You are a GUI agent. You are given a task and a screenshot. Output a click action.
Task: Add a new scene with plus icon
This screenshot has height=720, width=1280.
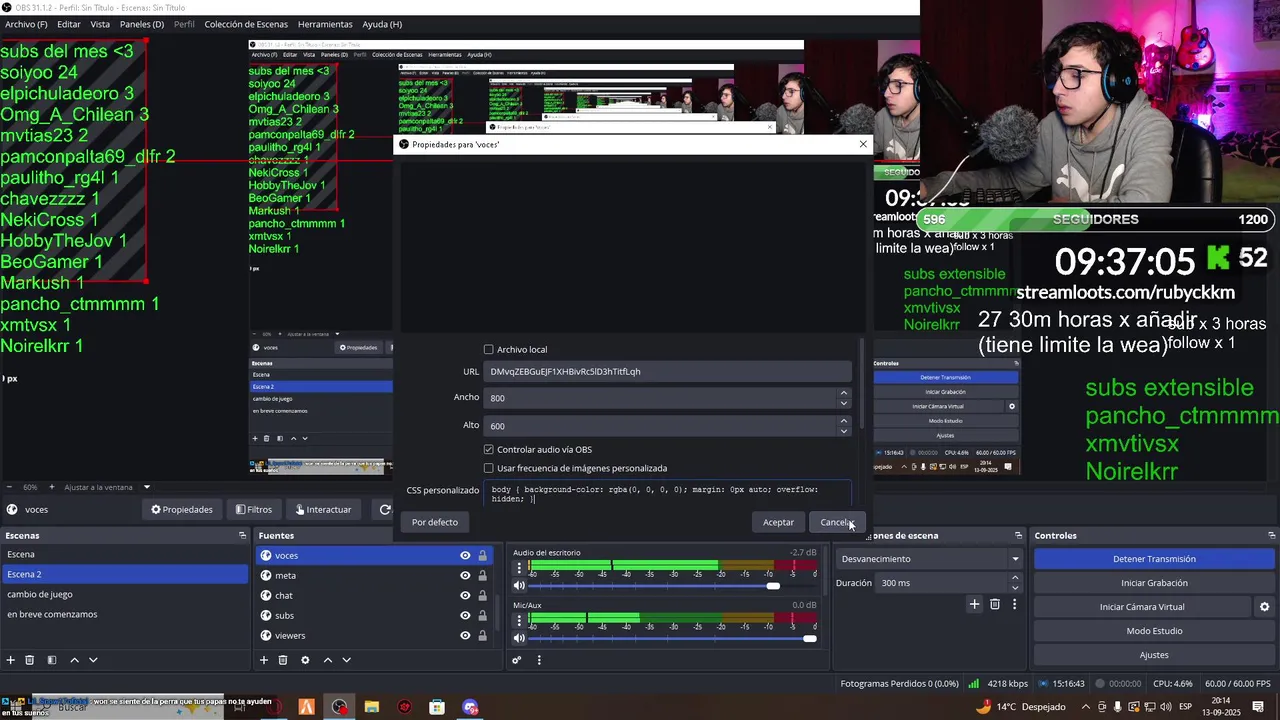coord(11,660)
